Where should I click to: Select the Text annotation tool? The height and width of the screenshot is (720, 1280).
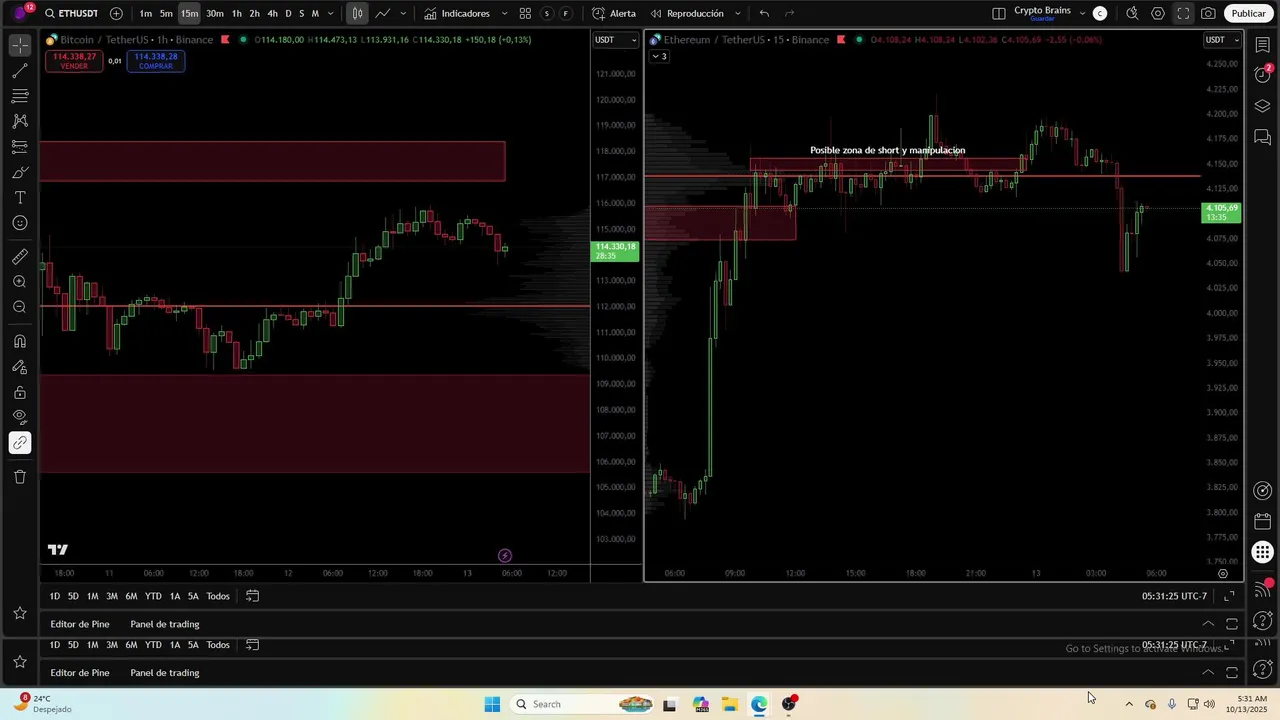20,198
